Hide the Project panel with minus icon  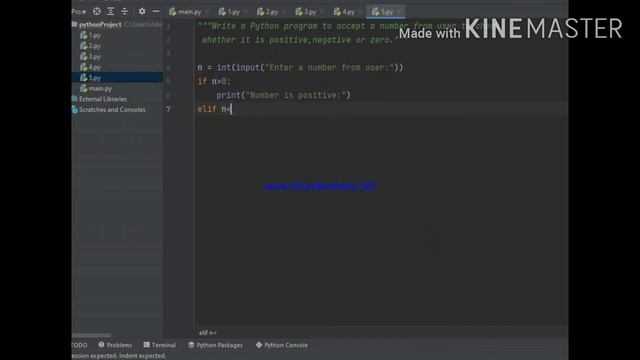[156, 11]
